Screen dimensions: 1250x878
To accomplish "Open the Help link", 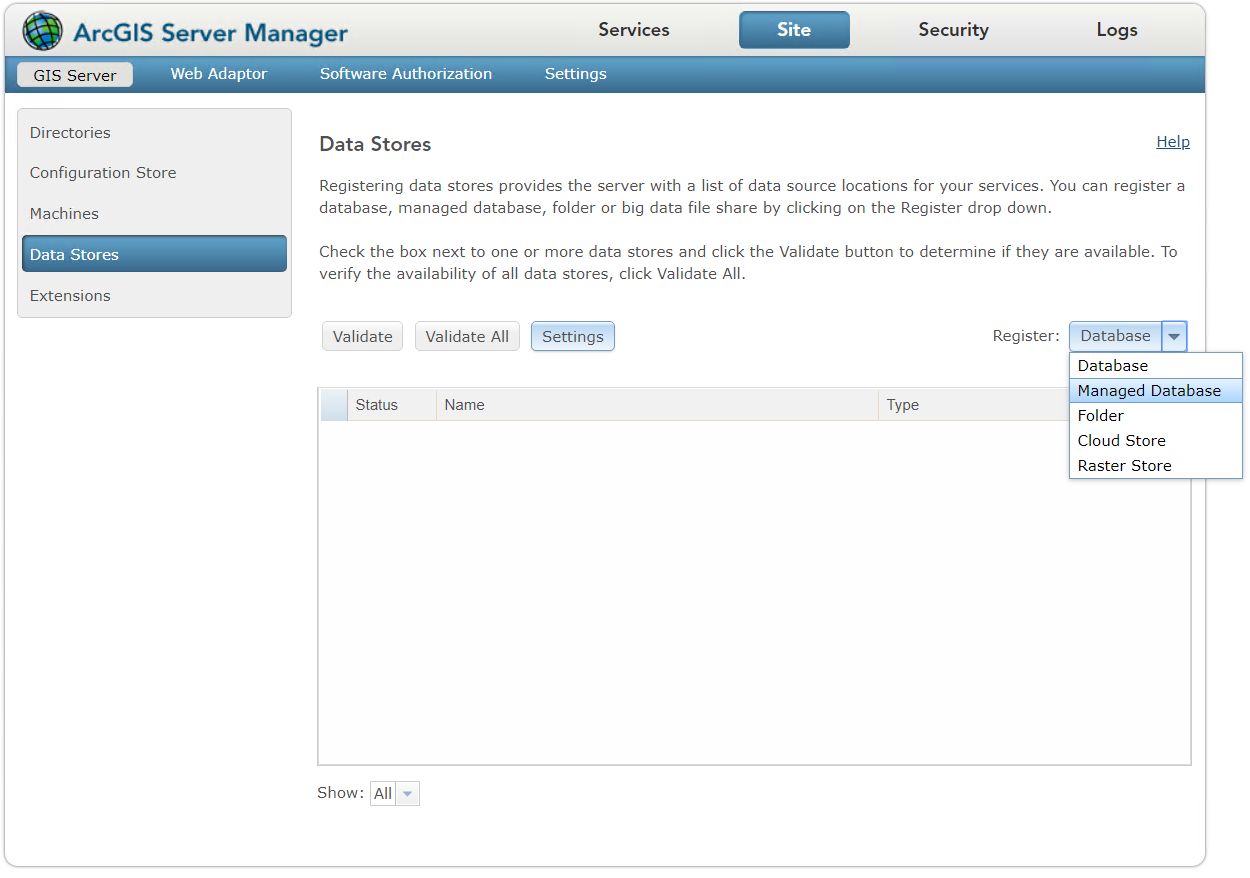I will tap(1172, 142).
